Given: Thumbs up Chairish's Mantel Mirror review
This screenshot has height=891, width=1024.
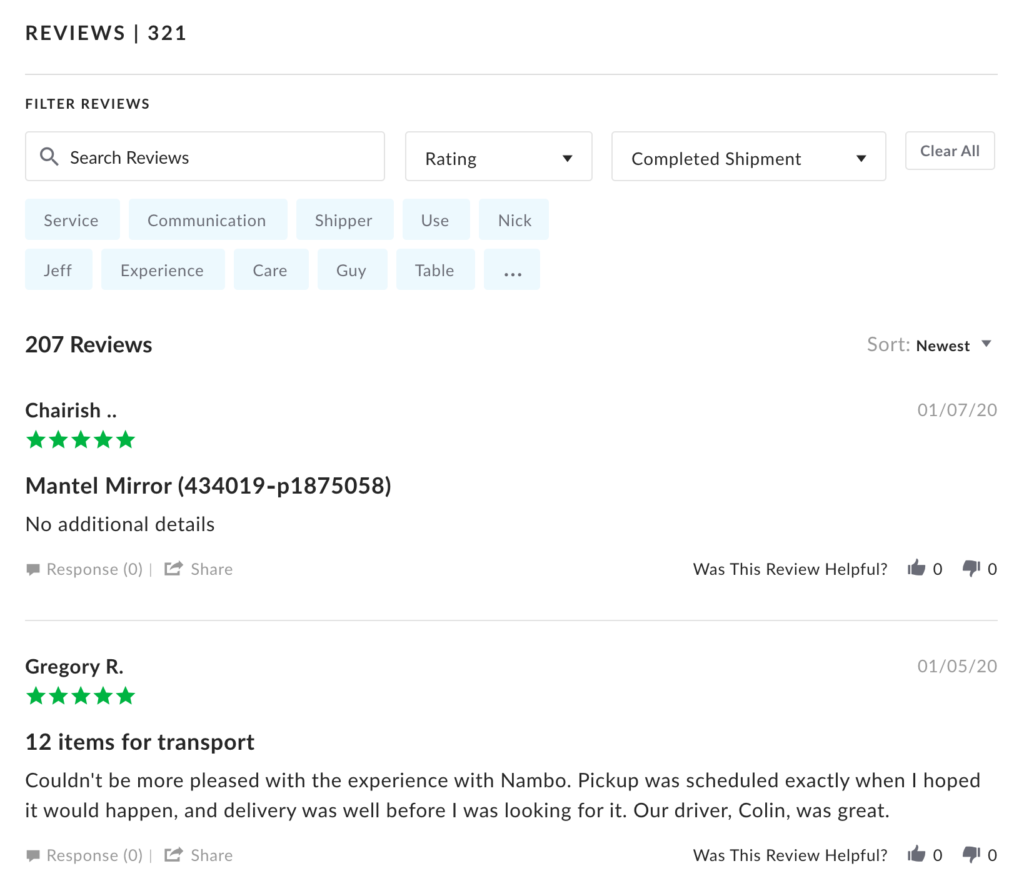Looking at the screenshot, I should pos(916,569).
